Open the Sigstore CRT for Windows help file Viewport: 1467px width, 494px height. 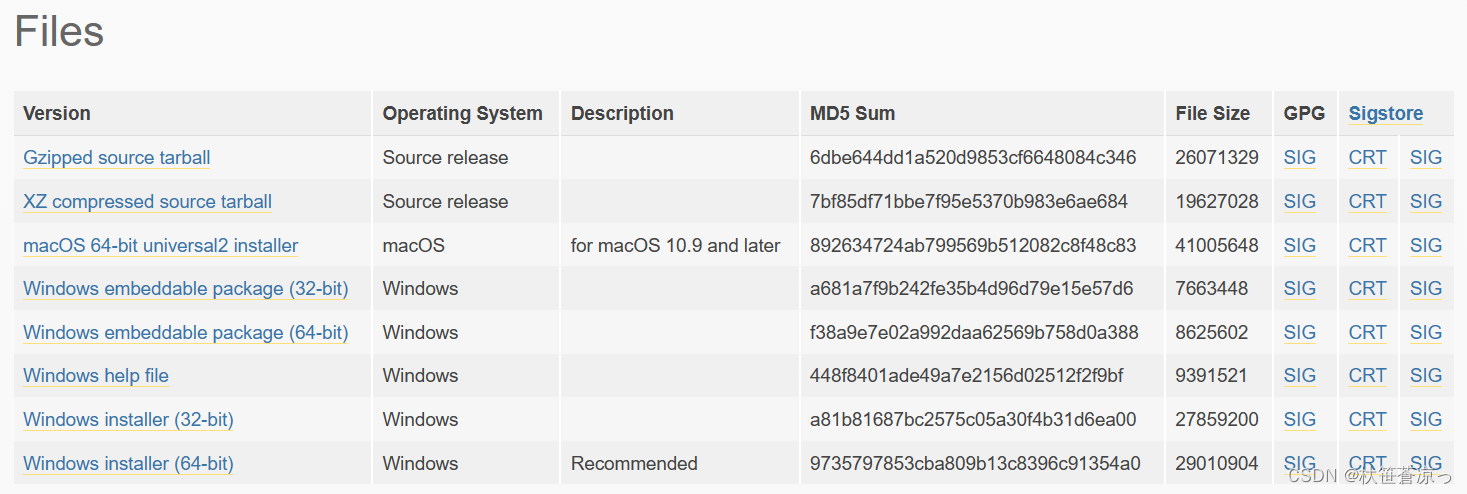pos(1368,376)
